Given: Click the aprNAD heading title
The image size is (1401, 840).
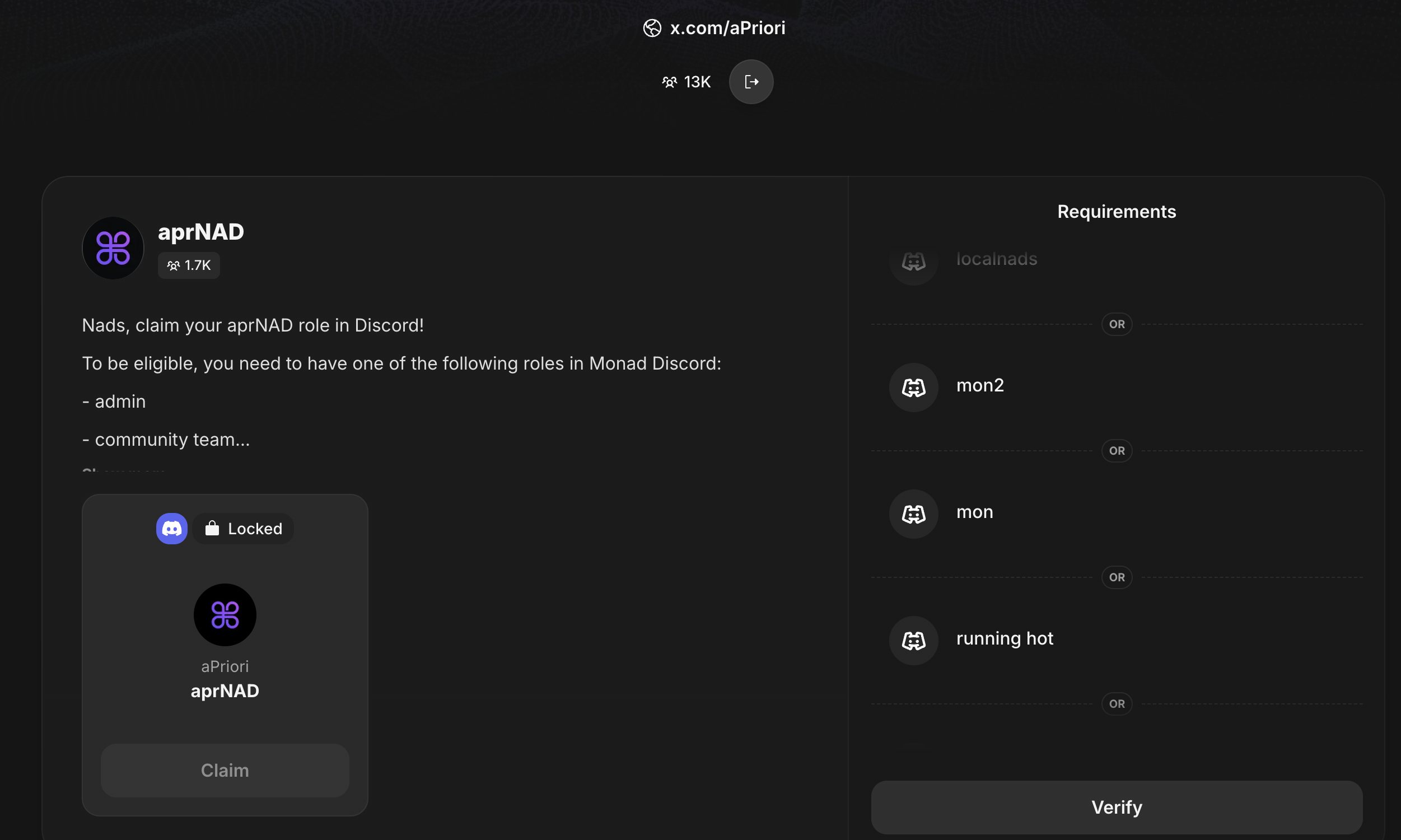Looking at the screenshot, I should pos(201,232).
